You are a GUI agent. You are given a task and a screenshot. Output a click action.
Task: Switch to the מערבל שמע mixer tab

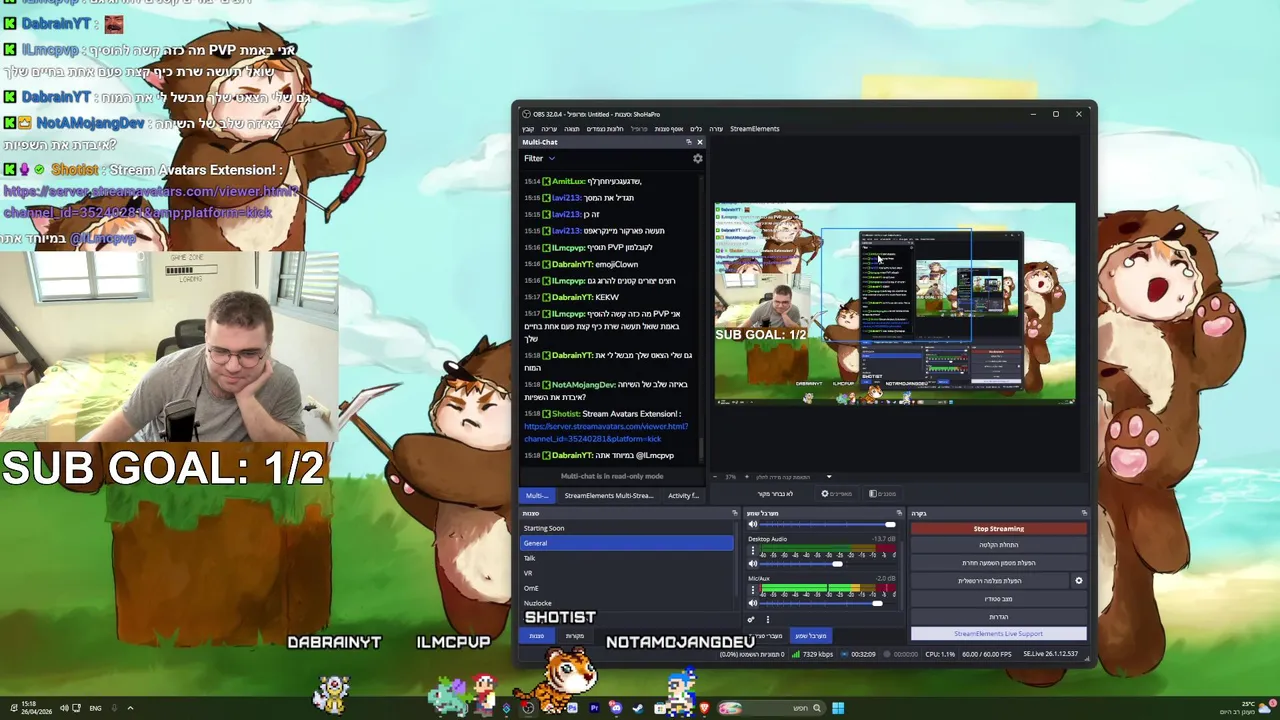[x=811, y=635]
